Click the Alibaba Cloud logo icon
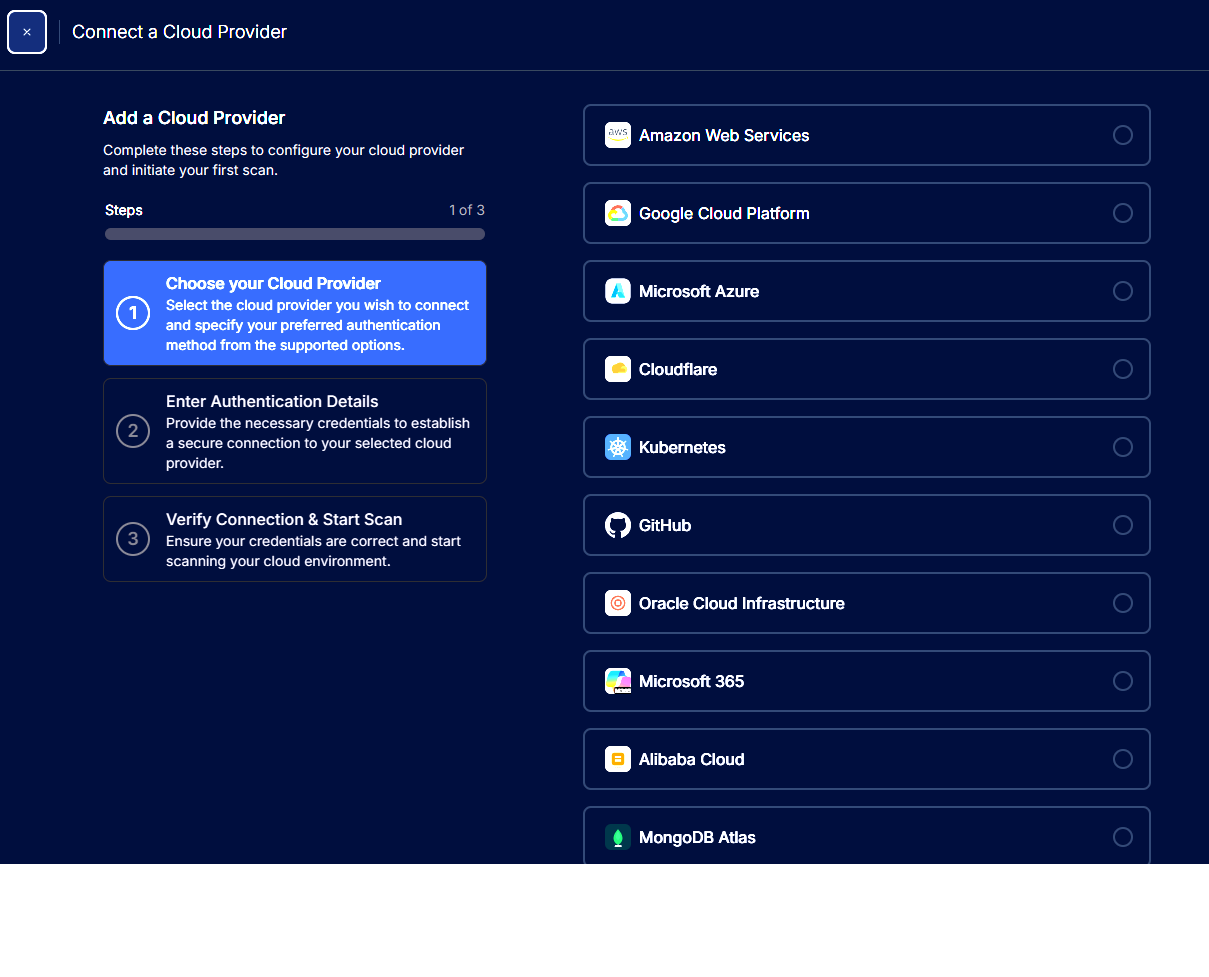Screen dimensions: 1209x977 pyautogui.click(x=618, y=759)
